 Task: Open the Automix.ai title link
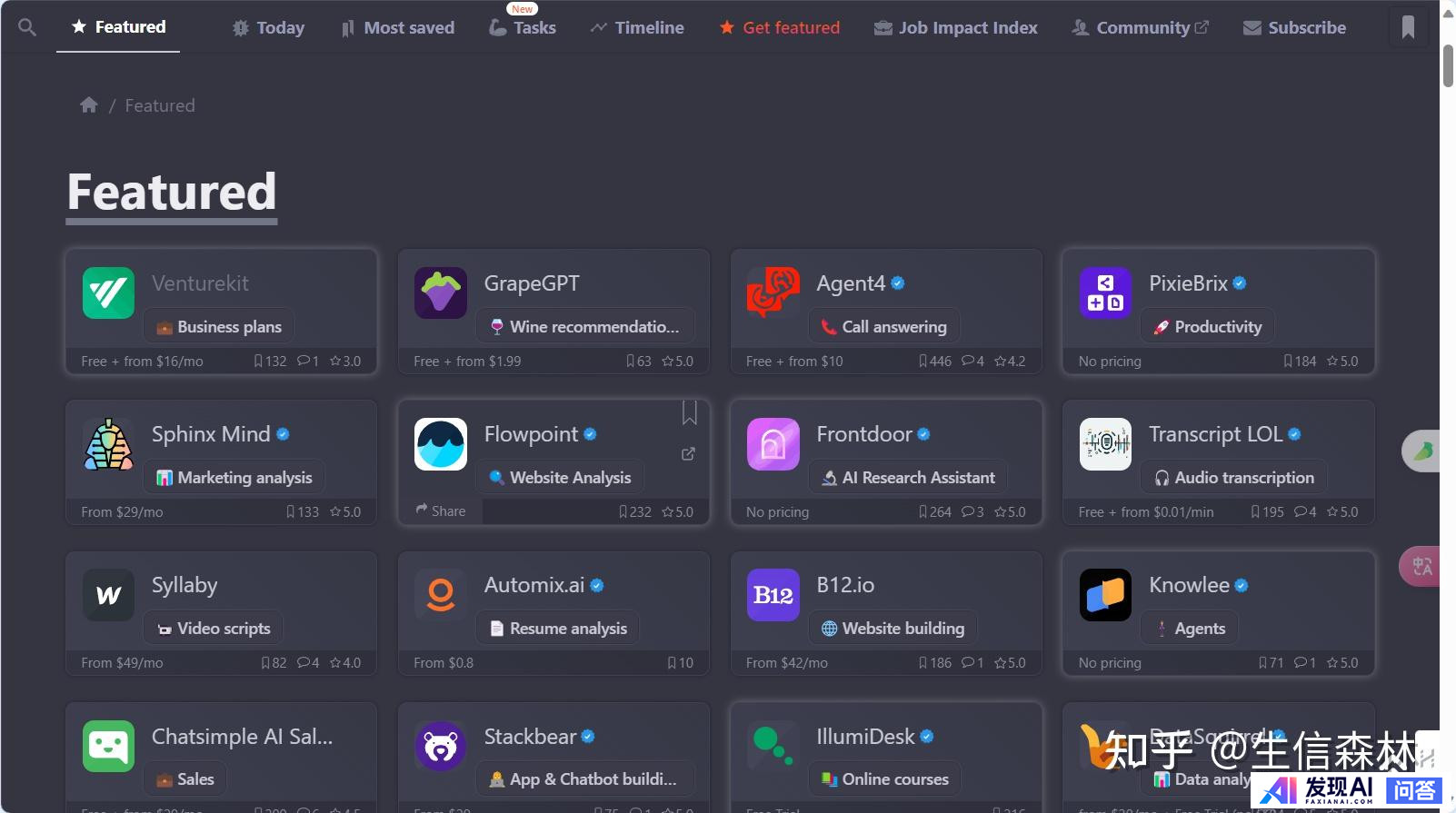click(534, 585)
